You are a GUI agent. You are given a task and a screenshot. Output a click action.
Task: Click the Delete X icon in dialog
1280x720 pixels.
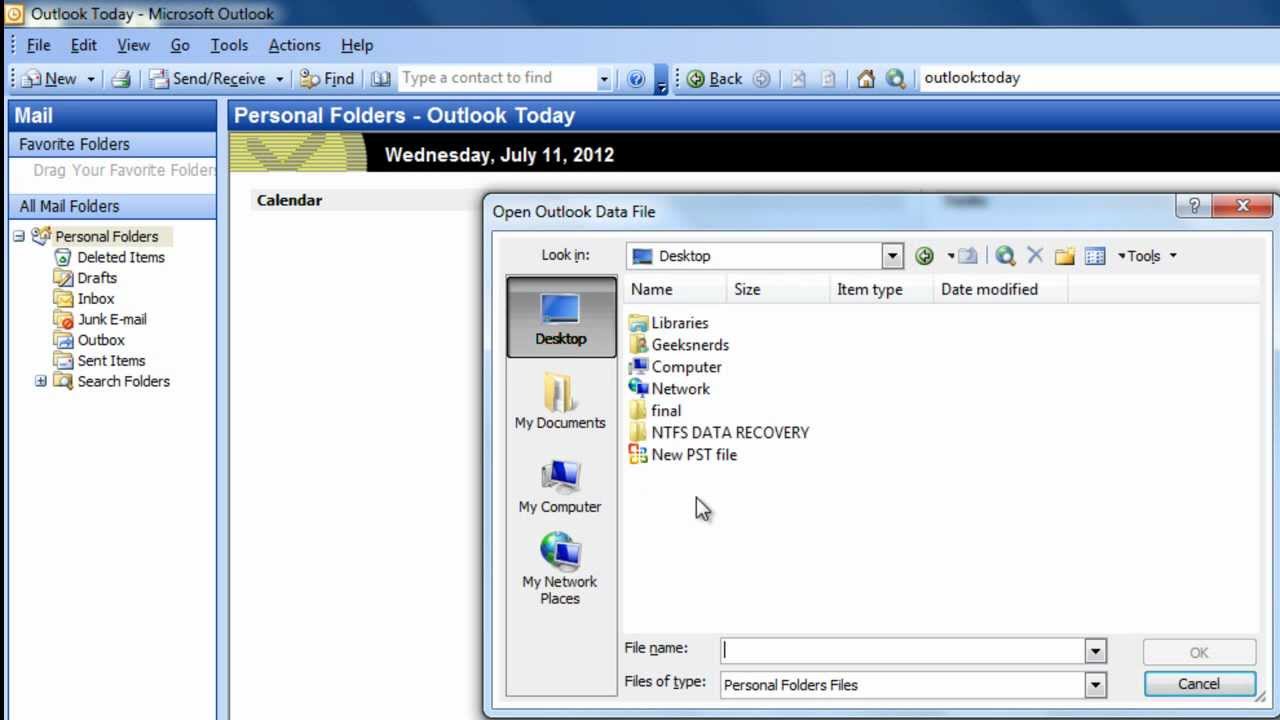click(1035, 256)
